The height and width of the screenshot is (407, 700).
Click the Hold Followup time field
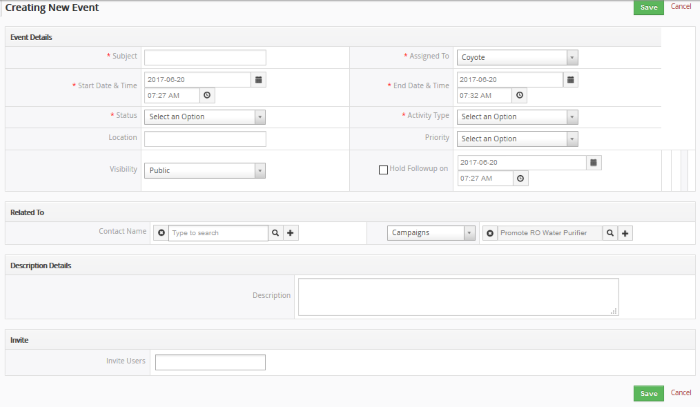(485, 179)
